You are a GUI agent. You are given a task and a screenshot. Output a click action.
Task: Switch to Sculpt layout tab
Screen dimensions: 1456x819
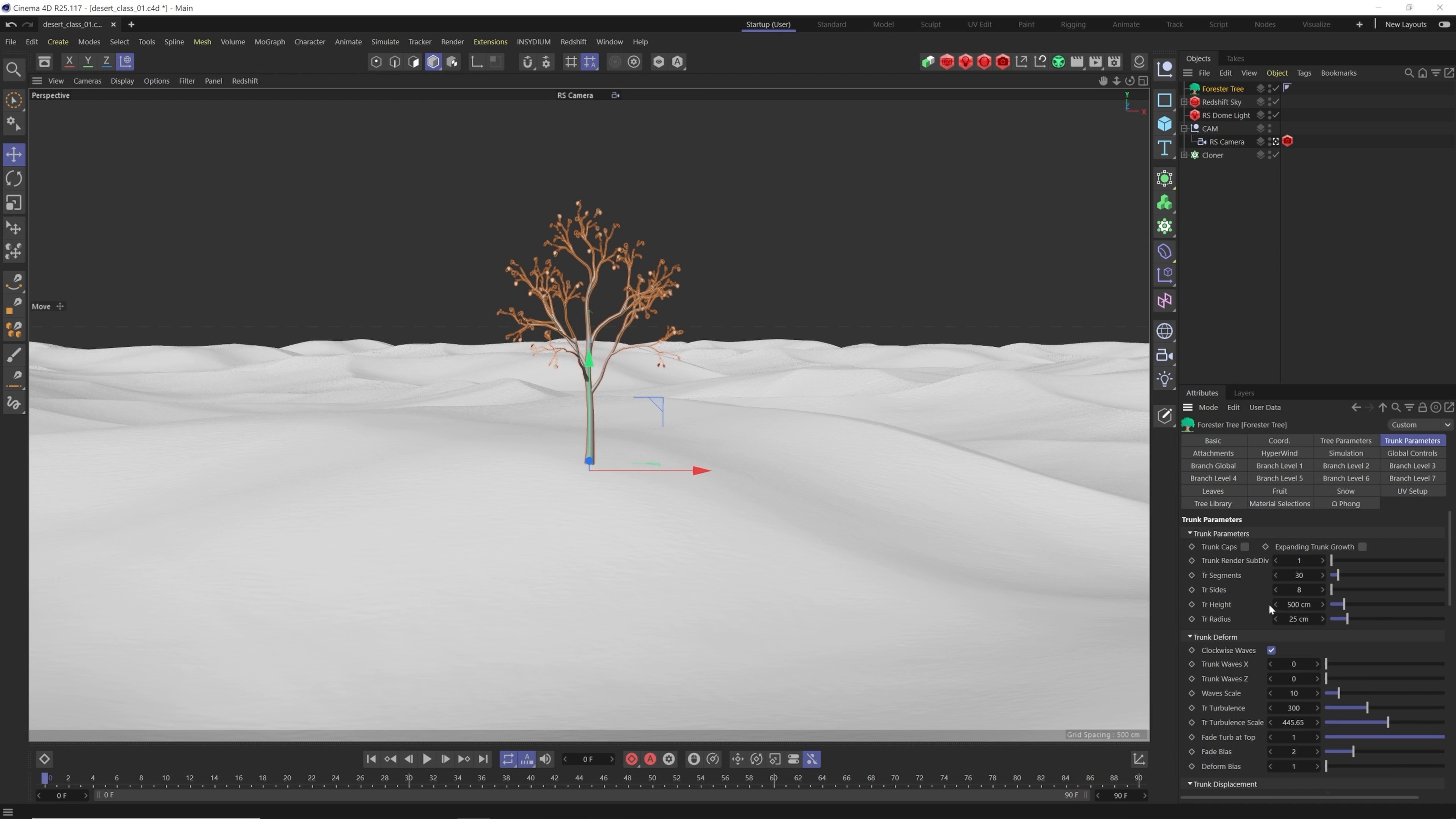[x=930, y=24]
